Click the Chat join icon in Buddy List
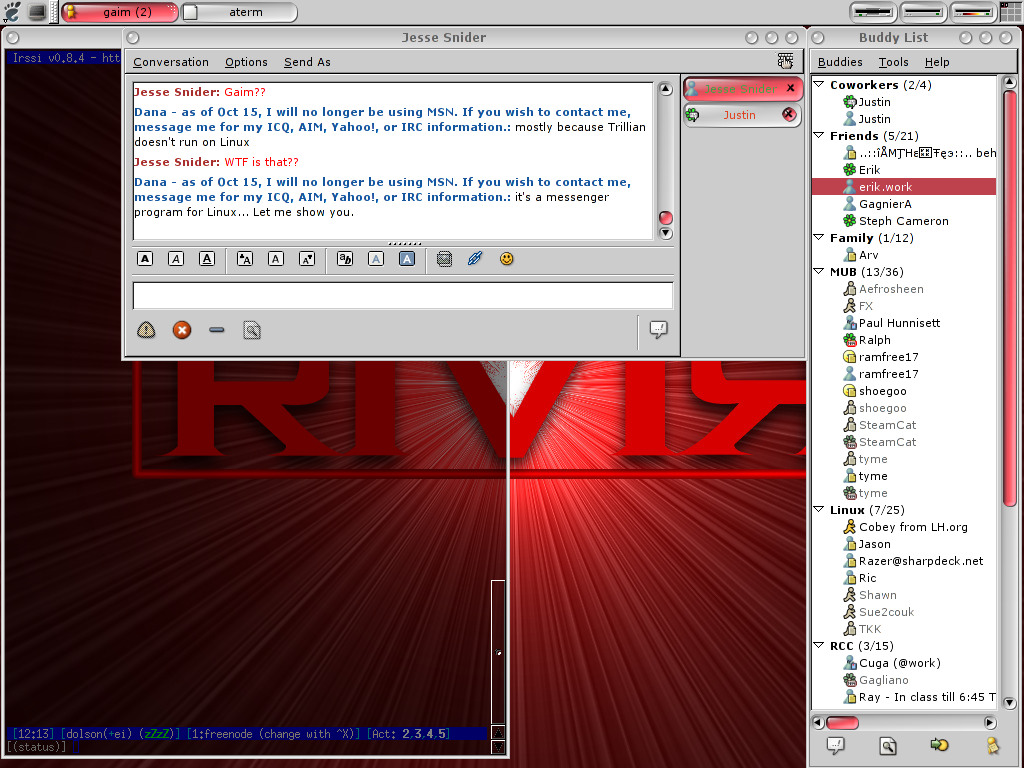This screenshot has width=1024, height=768. (939, 744)
